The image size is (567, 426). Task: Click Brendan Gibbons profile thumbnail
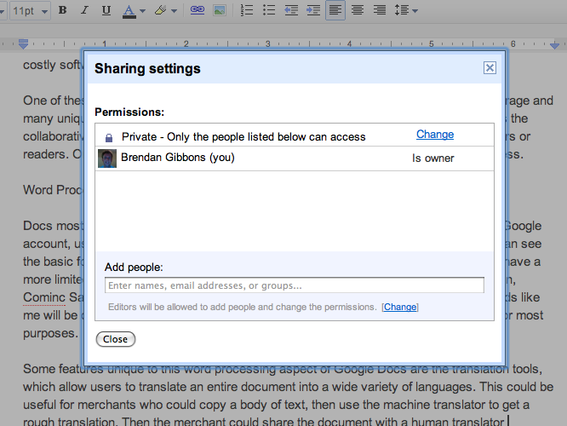click(107, 158)
